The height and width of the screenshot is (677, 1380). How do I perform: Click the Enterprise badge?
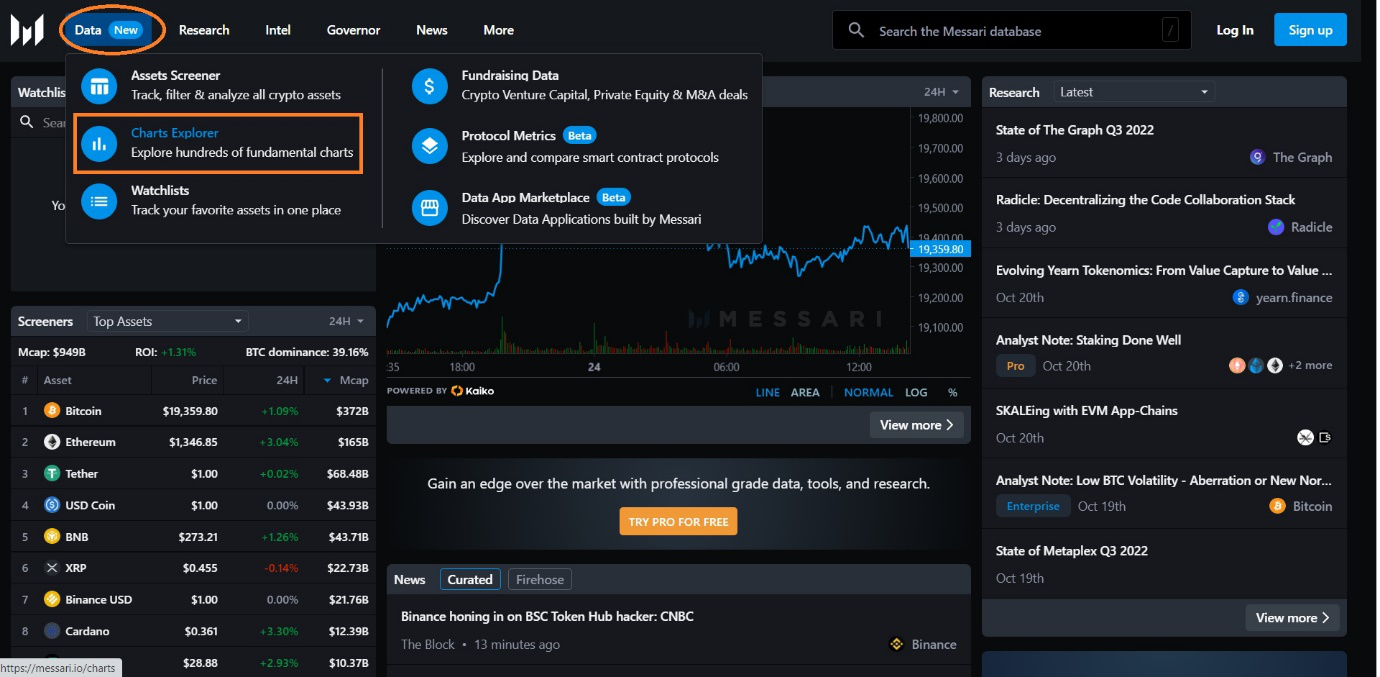(1033, 506)
